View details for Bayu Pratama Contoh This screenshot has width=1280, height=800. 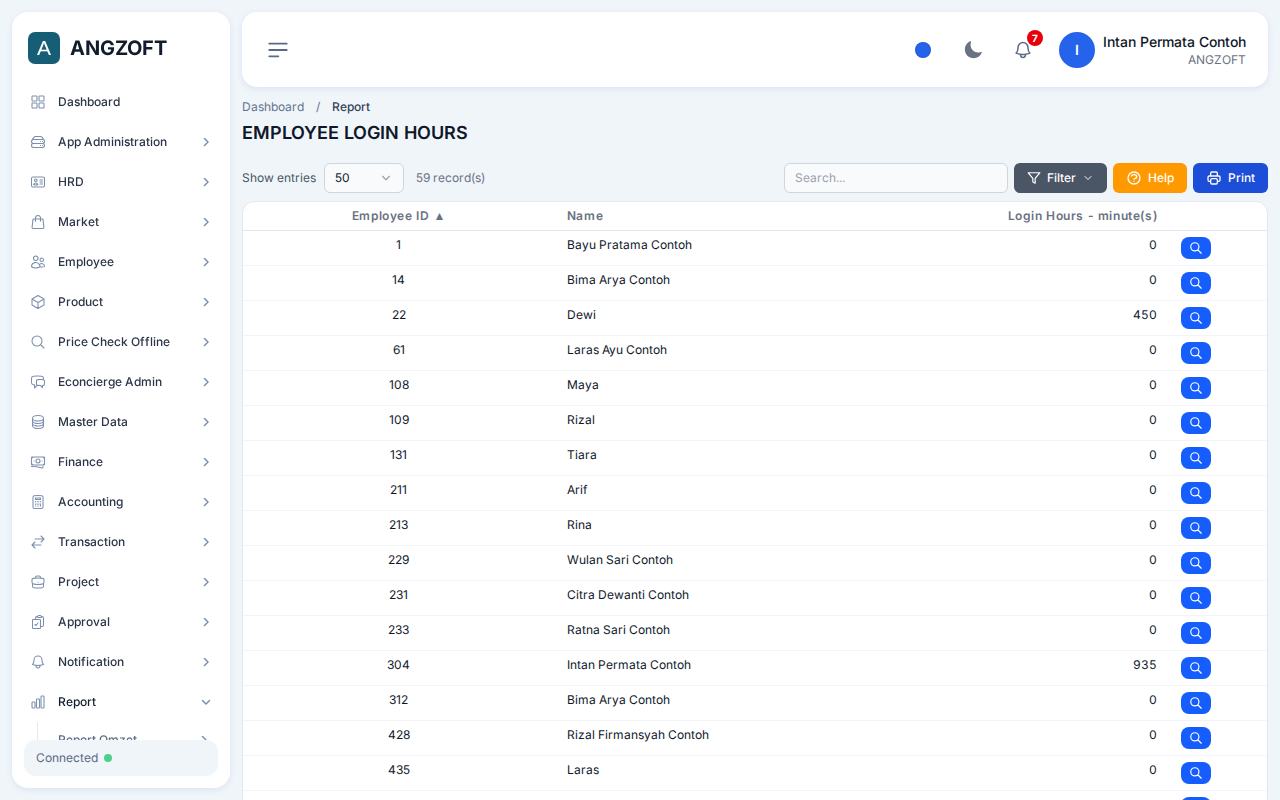1196,248
